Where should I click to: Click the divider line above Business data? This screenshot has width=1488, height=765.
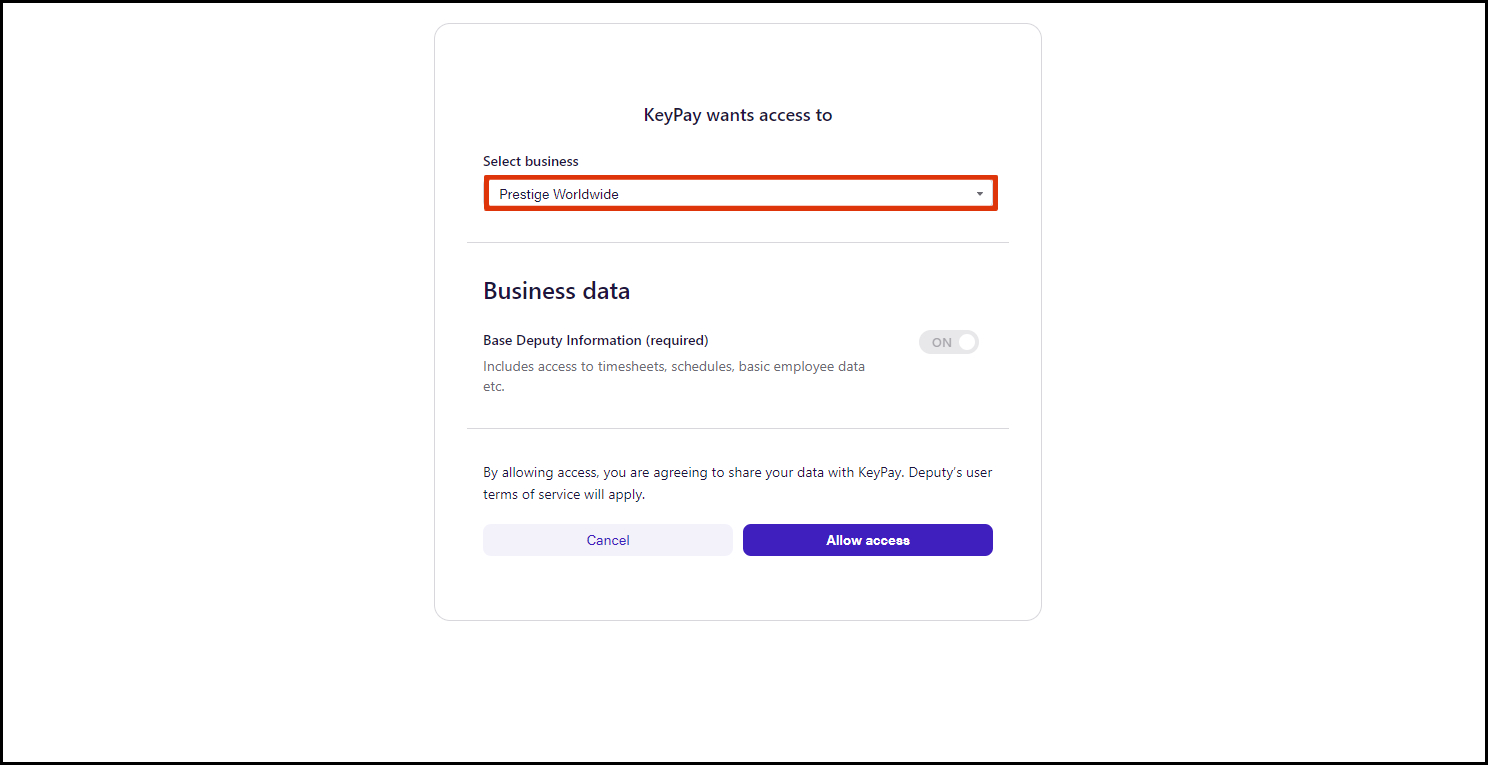(738, 242)
